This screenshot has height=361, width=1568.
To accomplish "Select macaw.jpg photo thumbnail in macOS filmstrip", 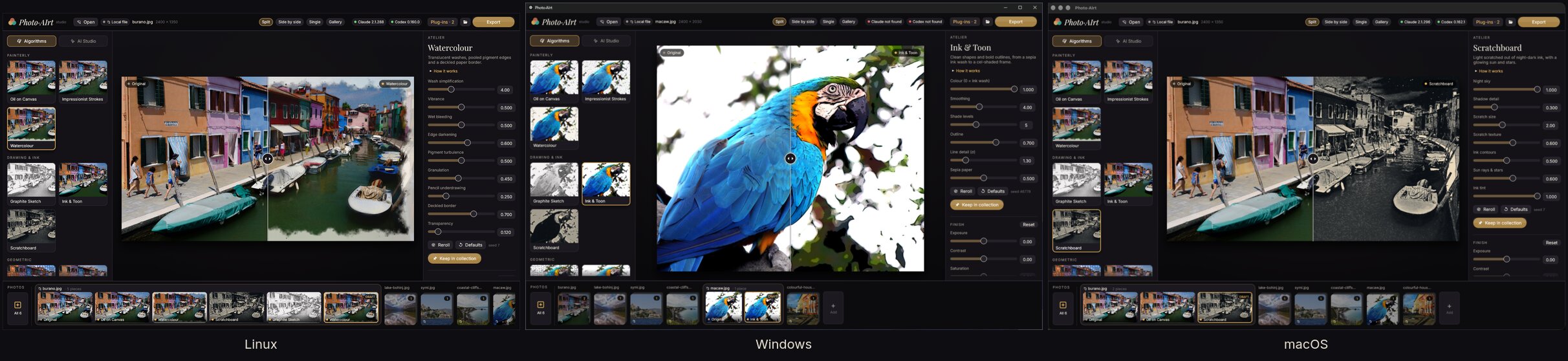I will pos(1382,309).
